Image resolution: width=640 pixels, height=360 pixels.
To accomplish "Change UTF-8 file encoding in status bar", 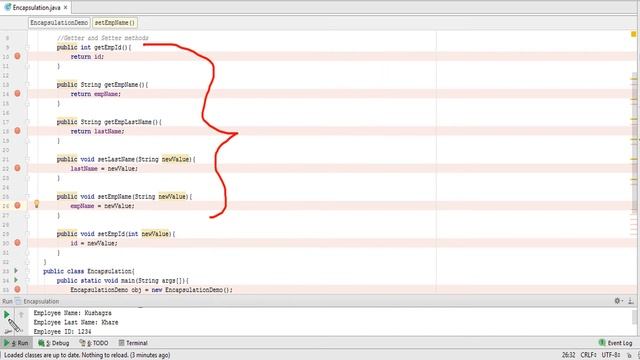I will 611,355.
